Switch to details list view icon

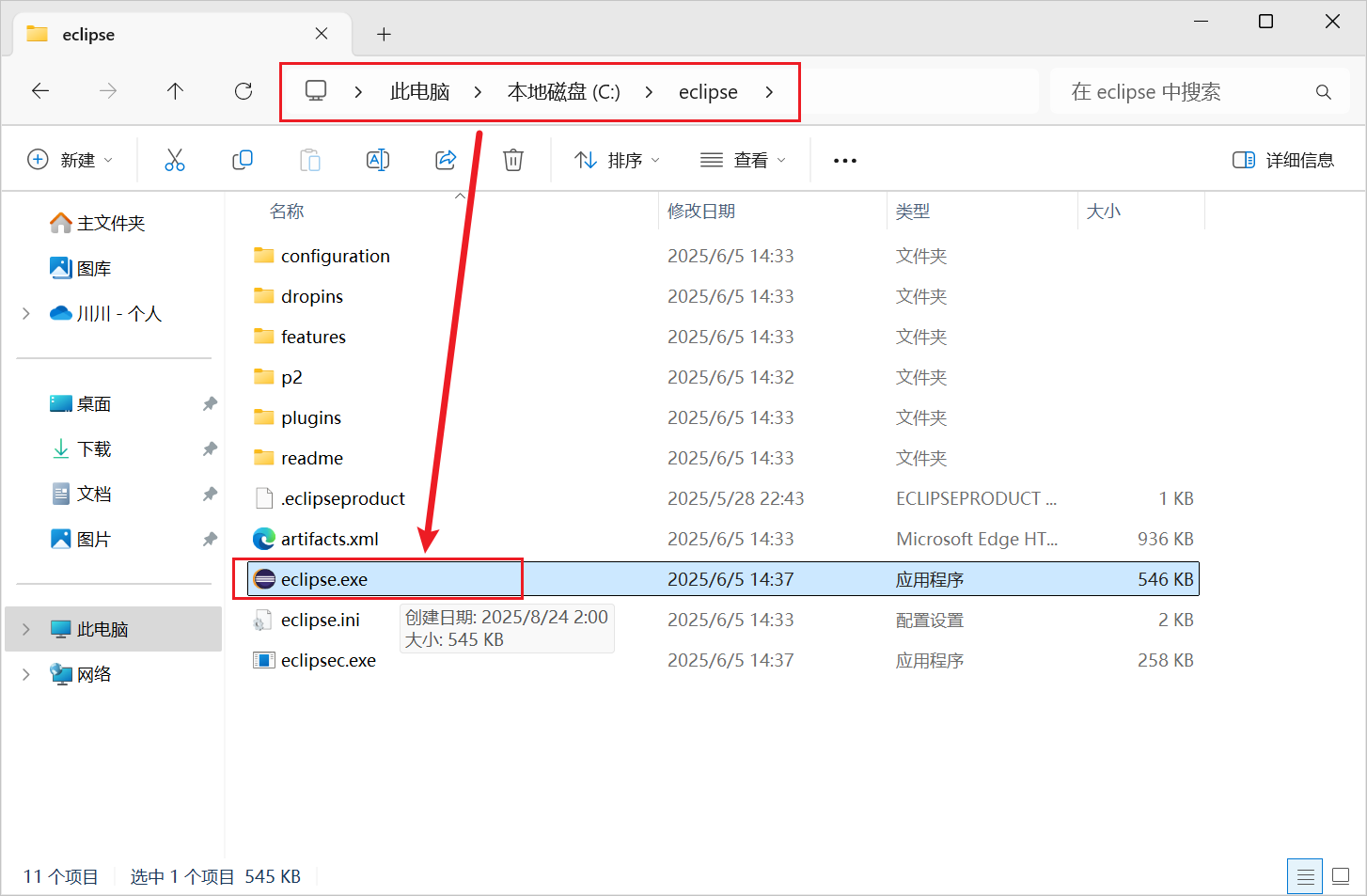(x=1305, y=877)
